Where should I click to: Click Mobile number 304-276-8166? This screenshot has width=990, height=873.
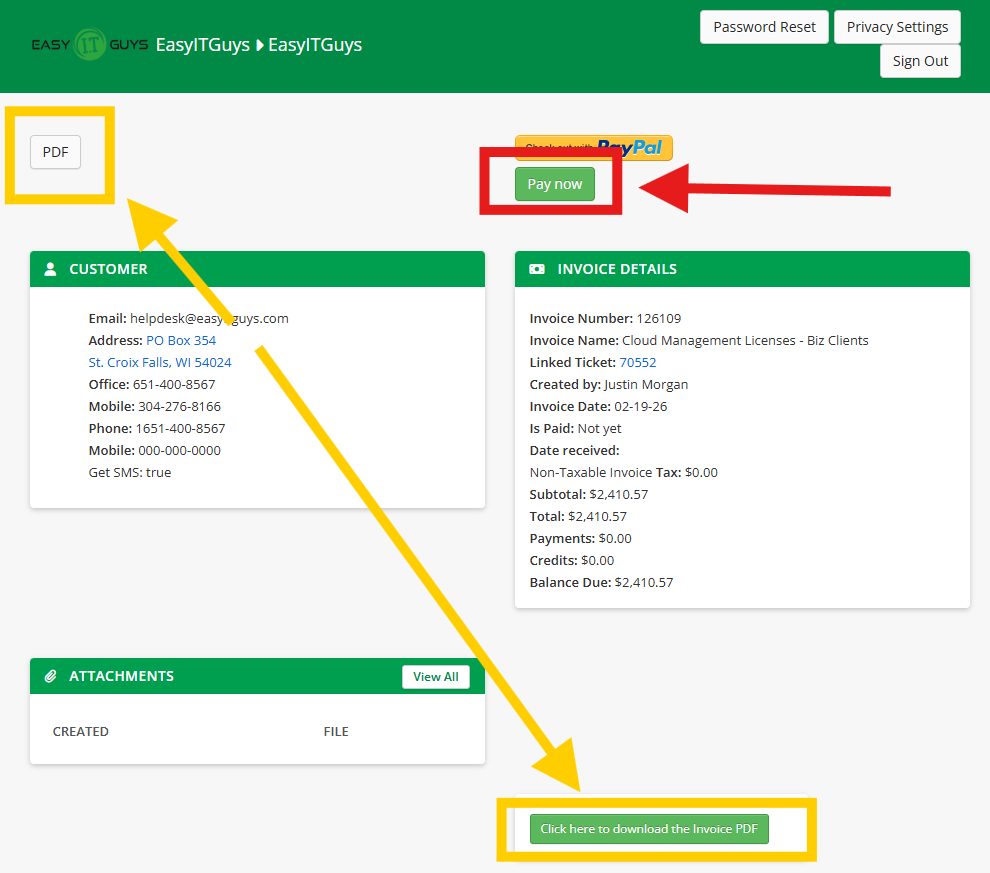[155, 407]
